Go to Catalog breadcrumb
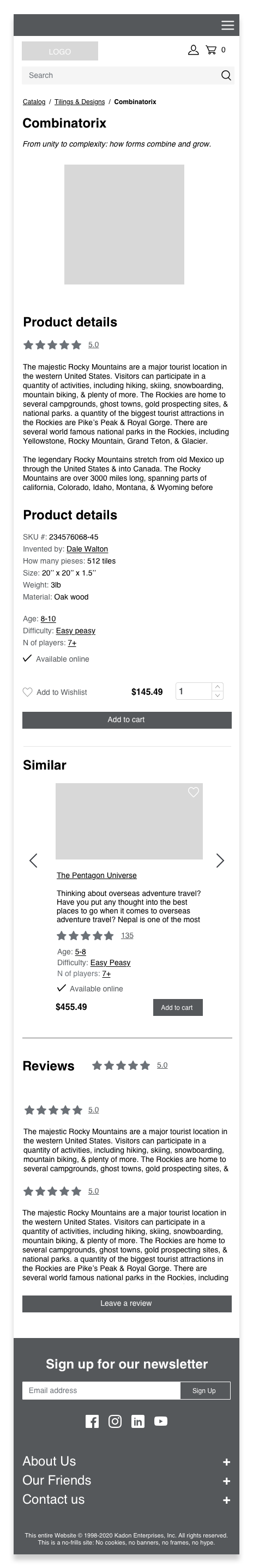This screenshot has height=1568, width=253. point(34,102)
